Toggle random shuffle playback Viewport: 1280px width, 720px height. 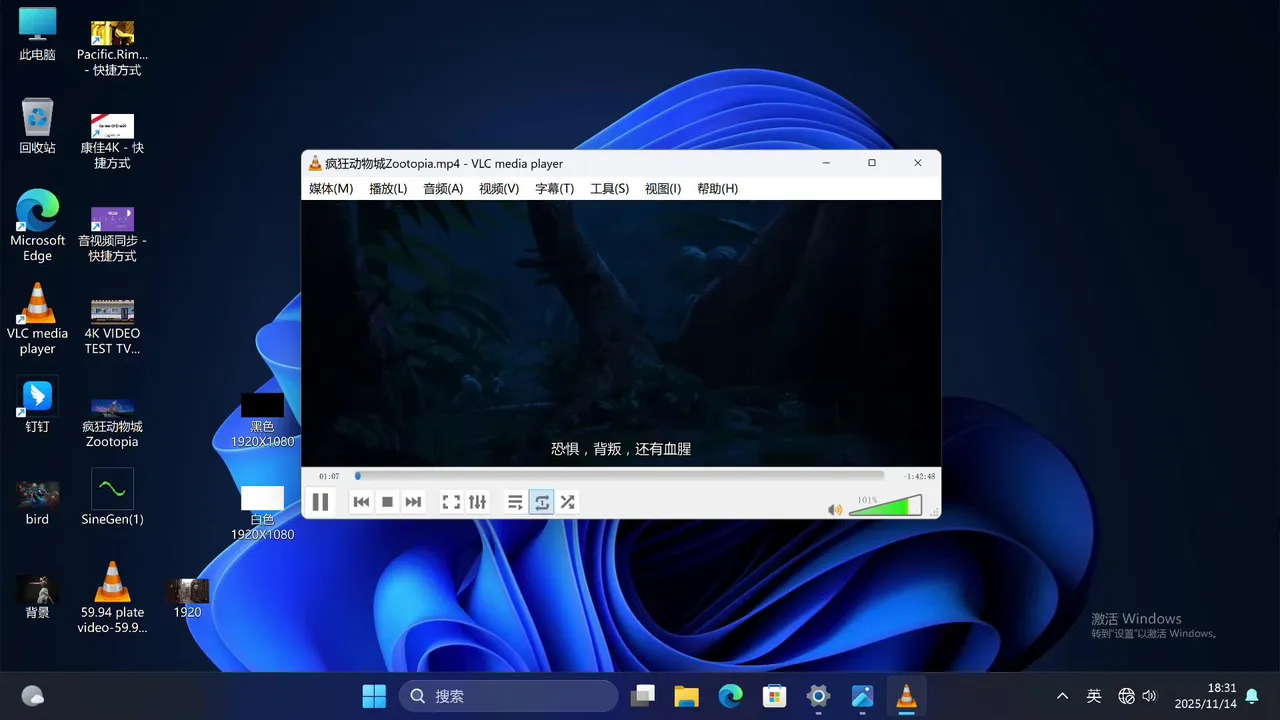tap(567, 502)
